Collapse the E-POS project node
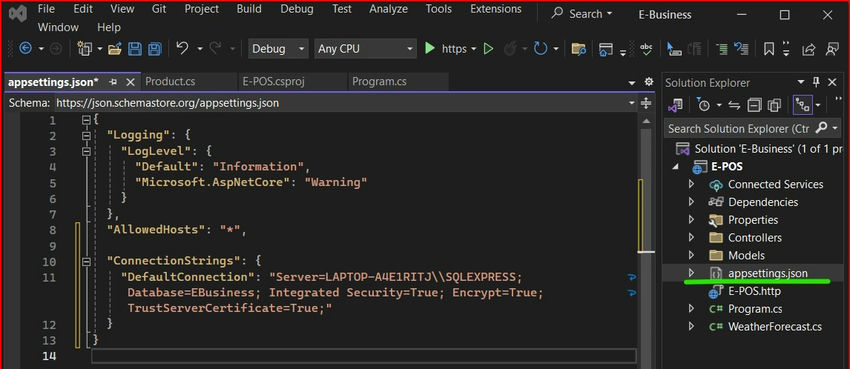Screen dimensions: 850x369 (675, 167)
